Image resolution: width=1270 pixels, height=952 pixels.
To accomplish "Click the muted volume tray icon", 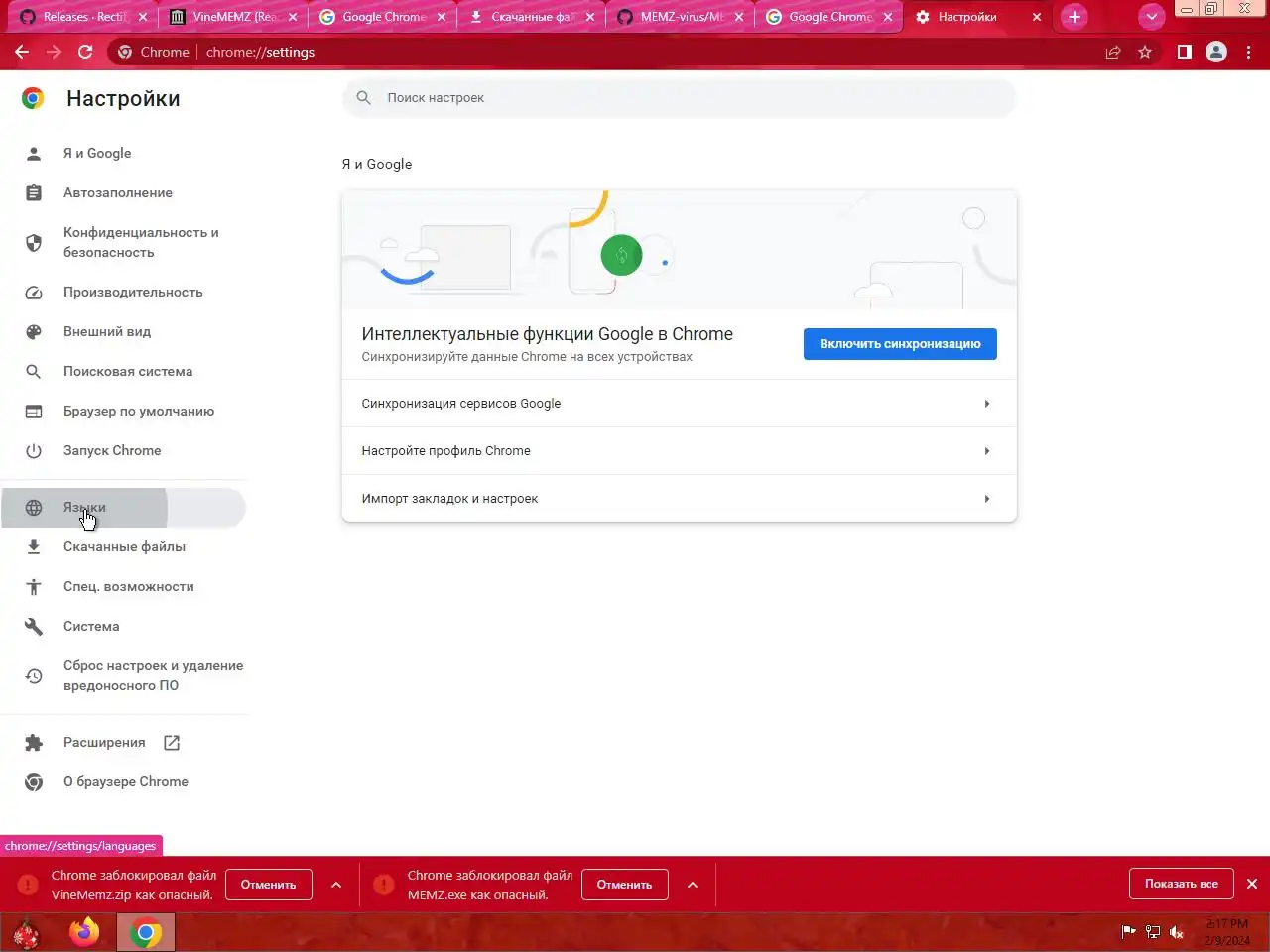I will 1177,932.
